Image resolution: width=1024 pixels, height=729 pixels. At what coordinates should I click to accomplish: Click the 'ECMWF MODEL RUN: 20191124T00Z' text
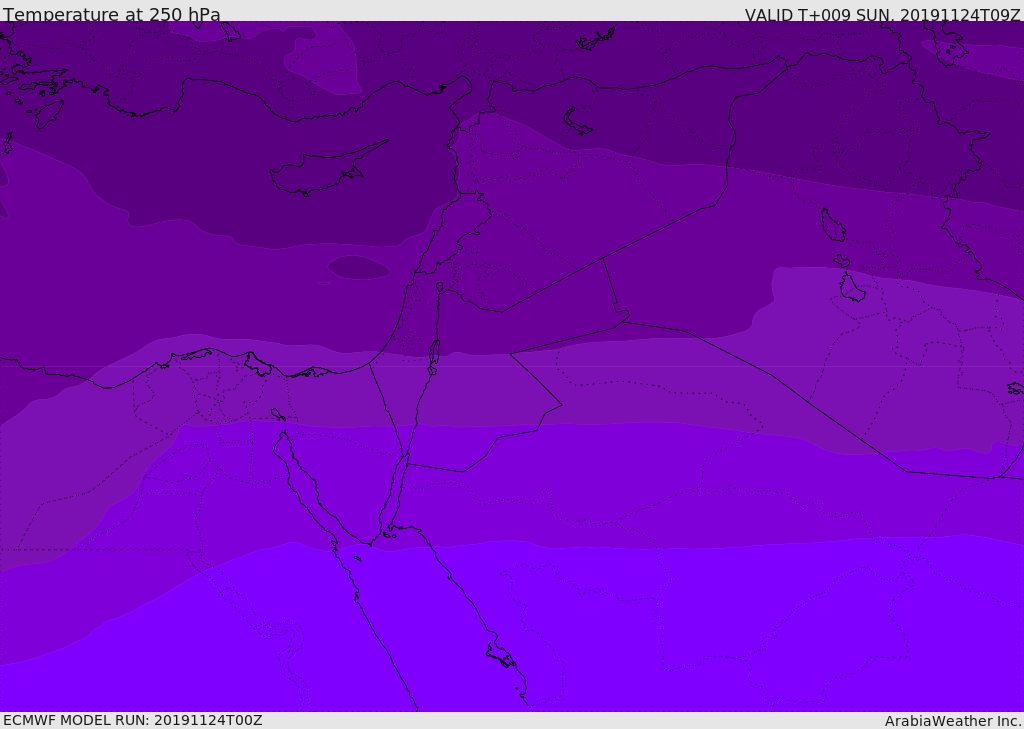[x=133, y=720]
